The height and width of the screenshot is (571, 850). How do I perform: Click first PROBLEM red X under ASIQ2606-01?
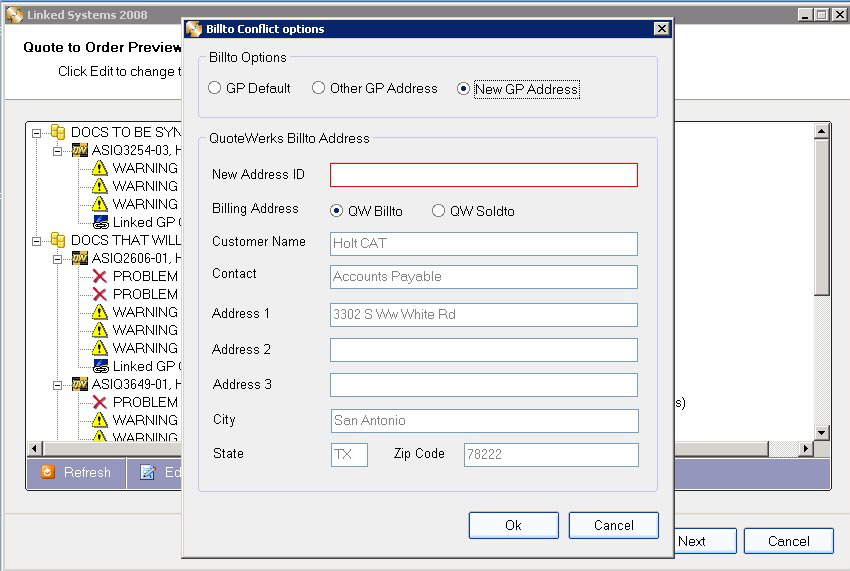pyautogui.click(x=100, y=277)
